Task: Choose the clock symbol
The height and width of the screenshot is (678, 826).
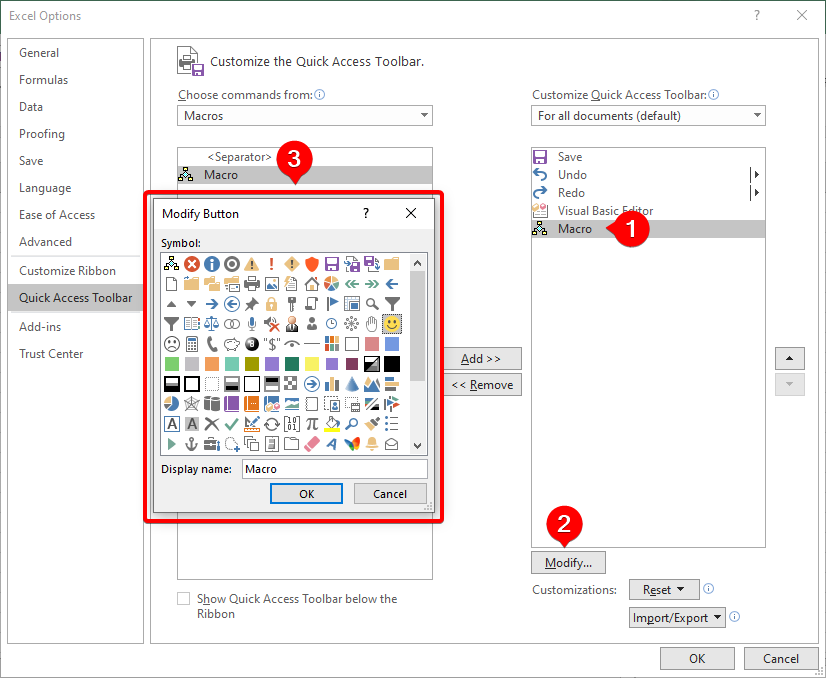Action: point(332,323)
